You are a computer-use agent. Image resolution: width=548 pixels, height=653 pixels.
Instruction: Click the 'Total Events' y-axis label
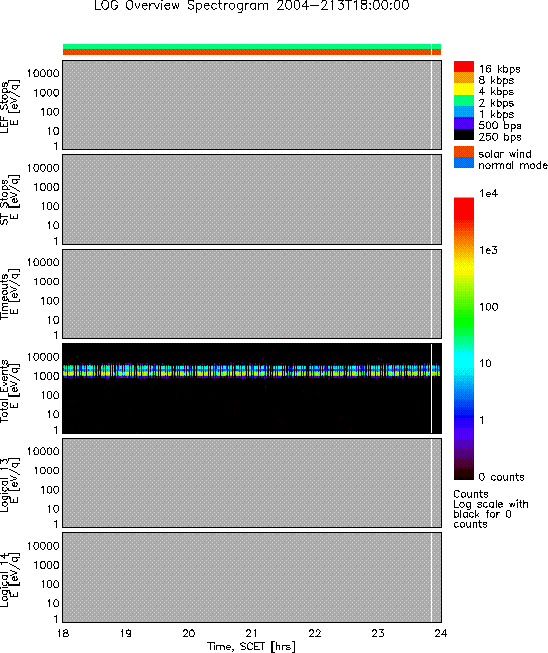coord(5,391)
